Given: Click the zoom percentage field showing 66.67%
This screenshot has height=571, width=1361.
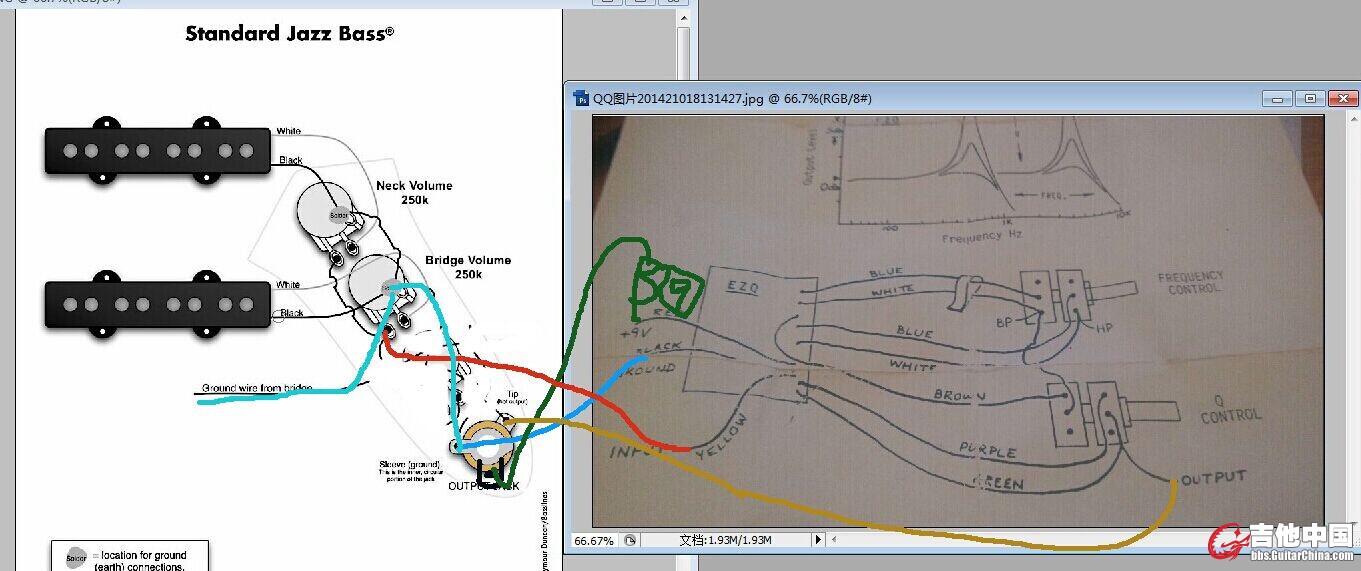Looking at the screenshot, I should pos(594,540).
